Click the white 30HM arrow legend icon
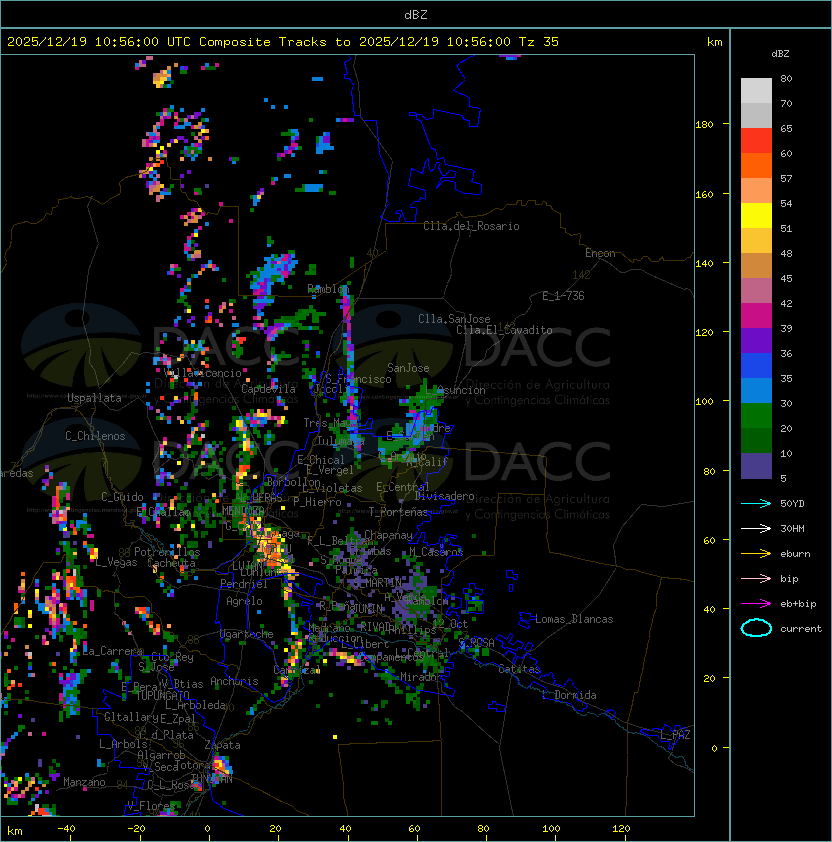832x842 pixels. [x=756, y=528]
